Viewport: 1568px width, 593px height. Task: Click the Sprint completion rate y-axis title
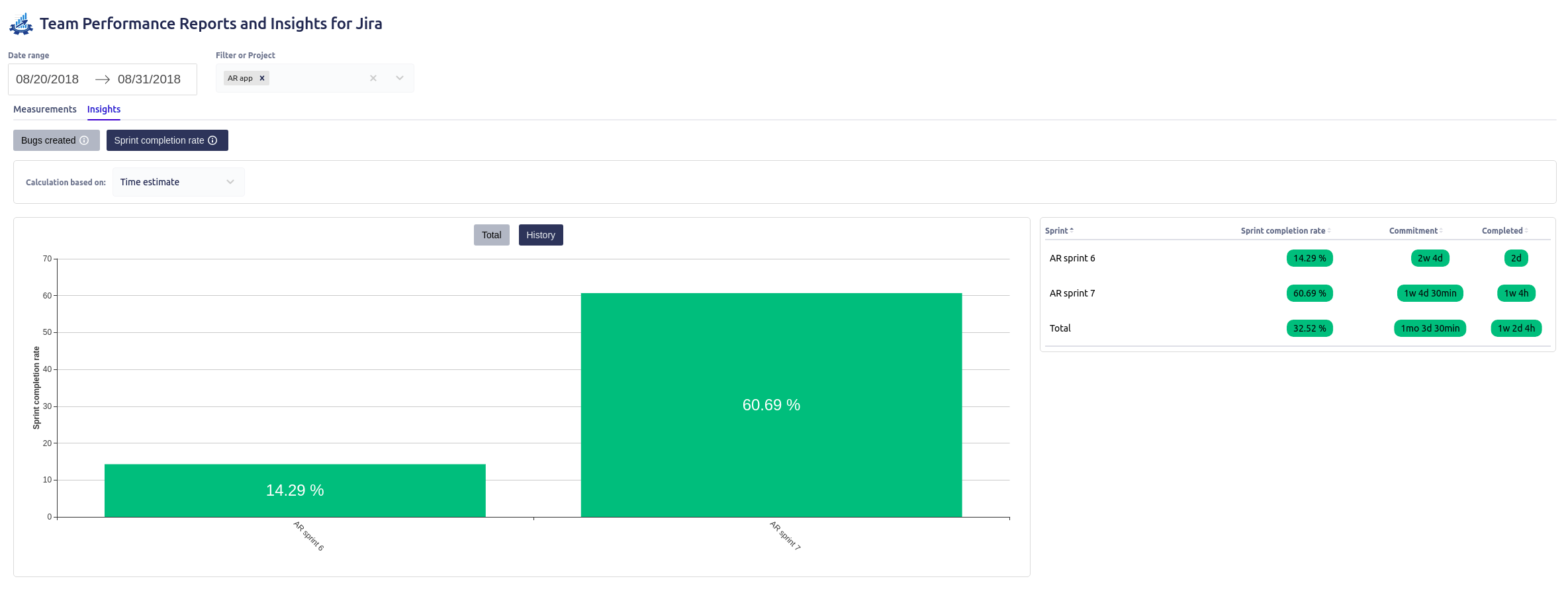point(36,388)
